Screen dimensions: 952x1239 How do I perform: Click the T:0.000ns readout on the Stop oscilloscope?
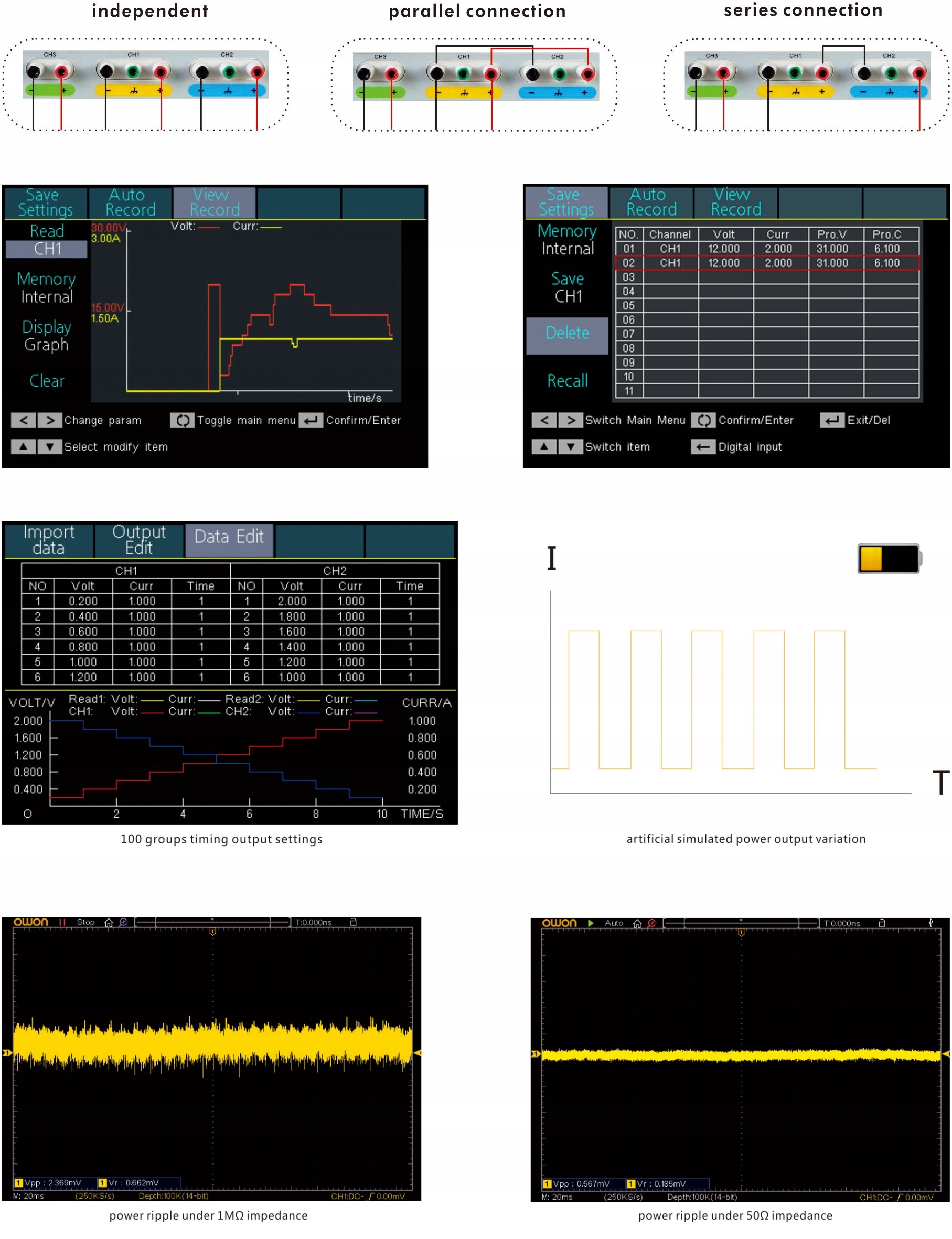coord(313,923)
